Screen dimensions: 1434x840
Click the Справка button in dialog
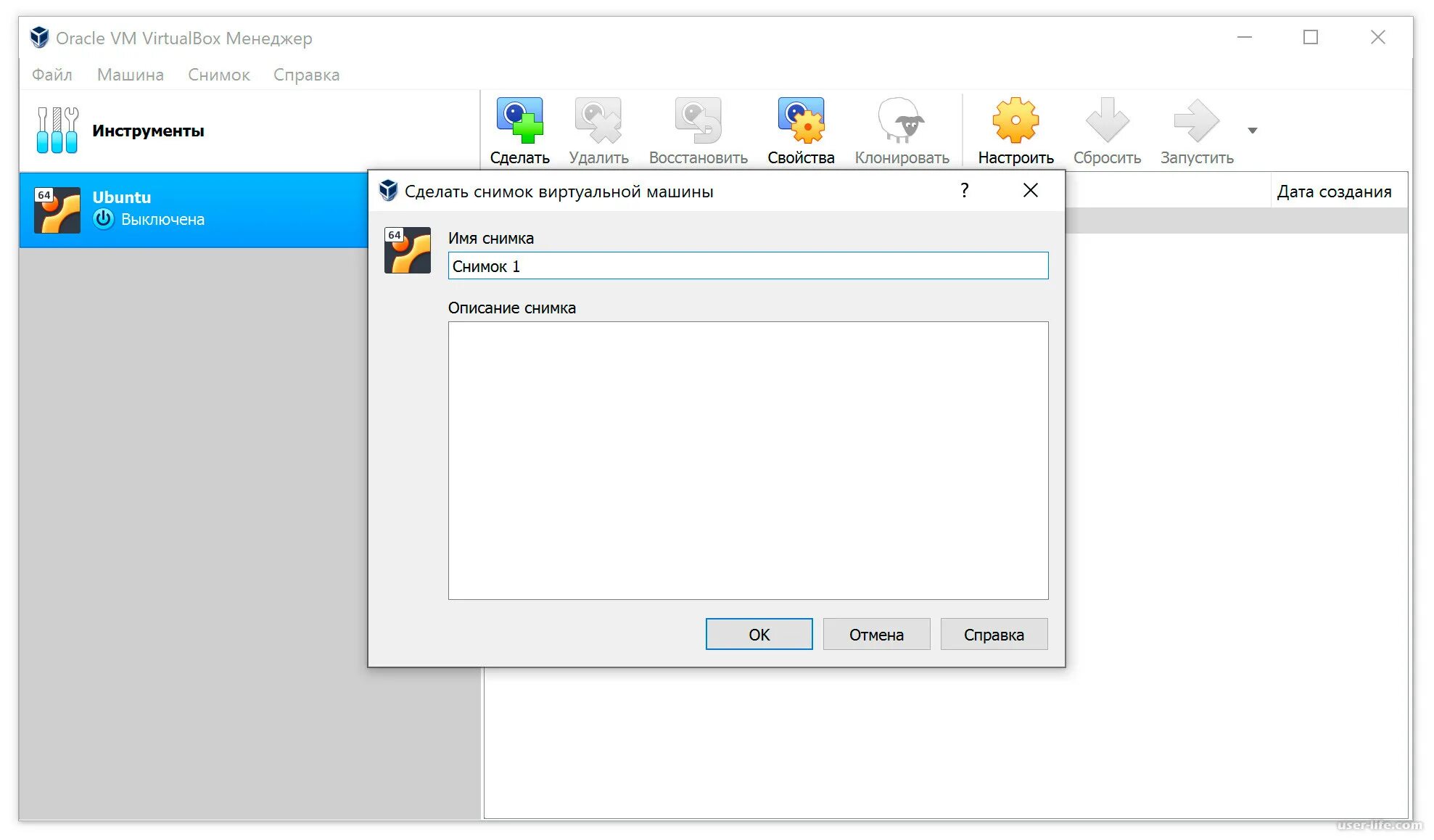tap(994, 635)
